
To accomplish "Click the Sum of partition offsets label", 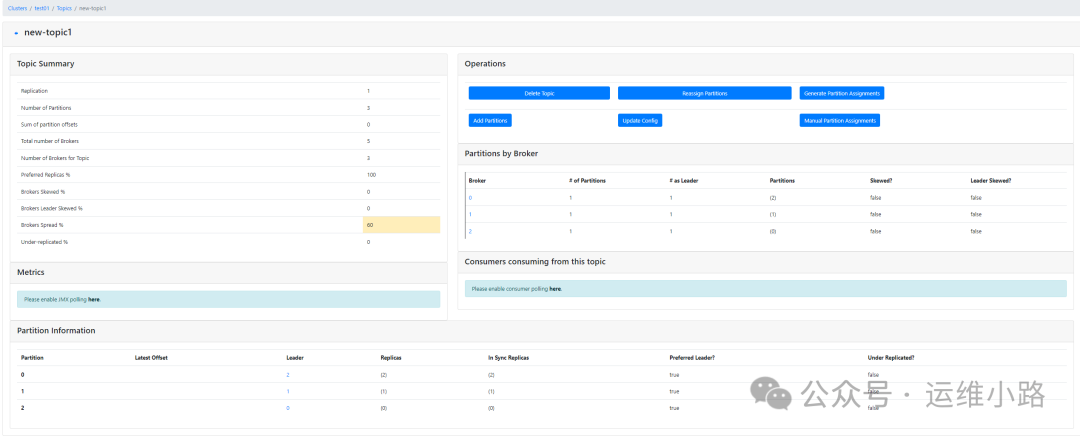I will pyautogui.click(x=50, y=125).
